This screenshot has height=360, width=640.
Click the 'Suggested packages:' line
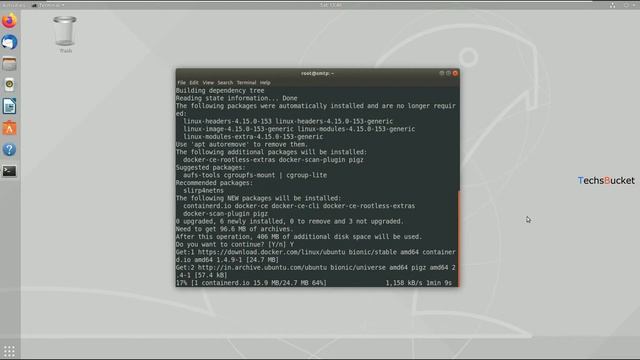(x=211, y=167)
